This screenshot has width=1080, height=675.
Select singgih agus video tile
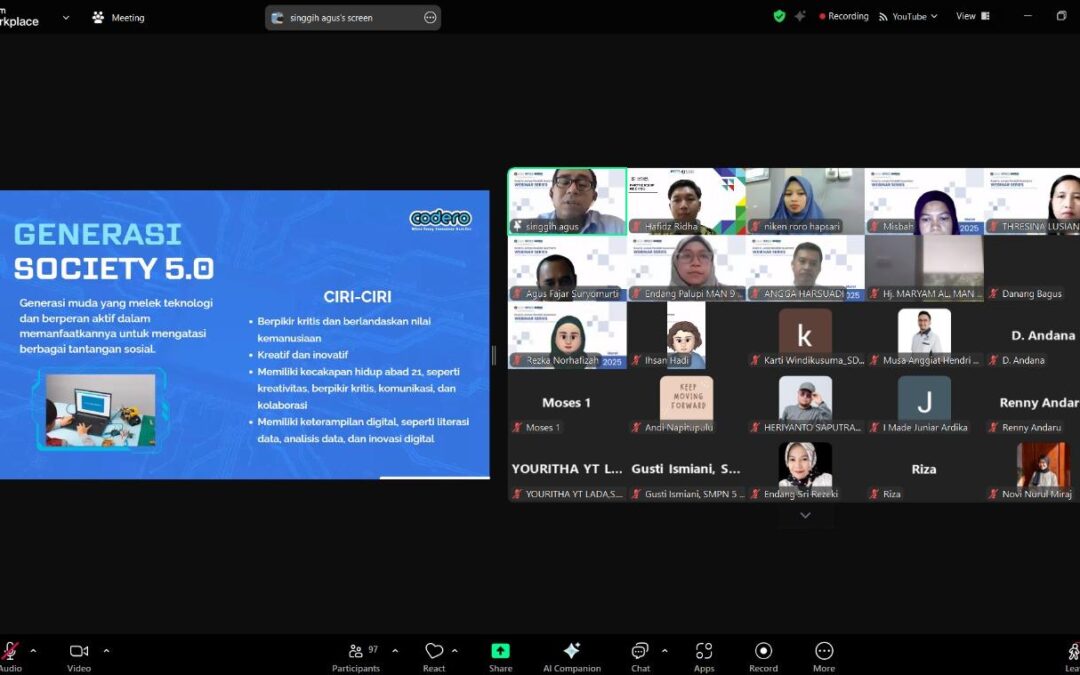click(x=567, y=201)
